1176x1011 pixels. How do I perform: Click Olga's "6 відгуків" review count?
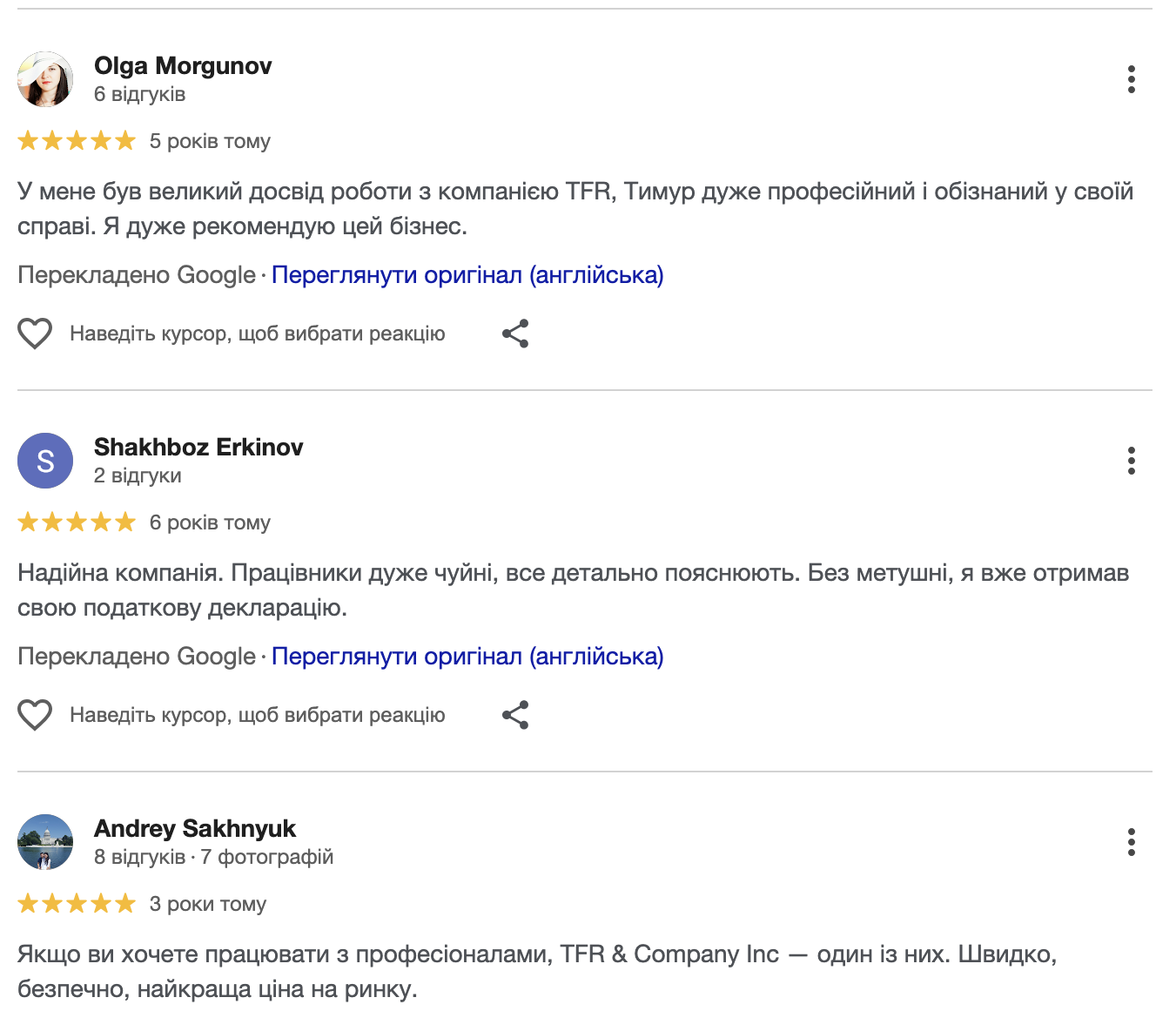(139, 94)
